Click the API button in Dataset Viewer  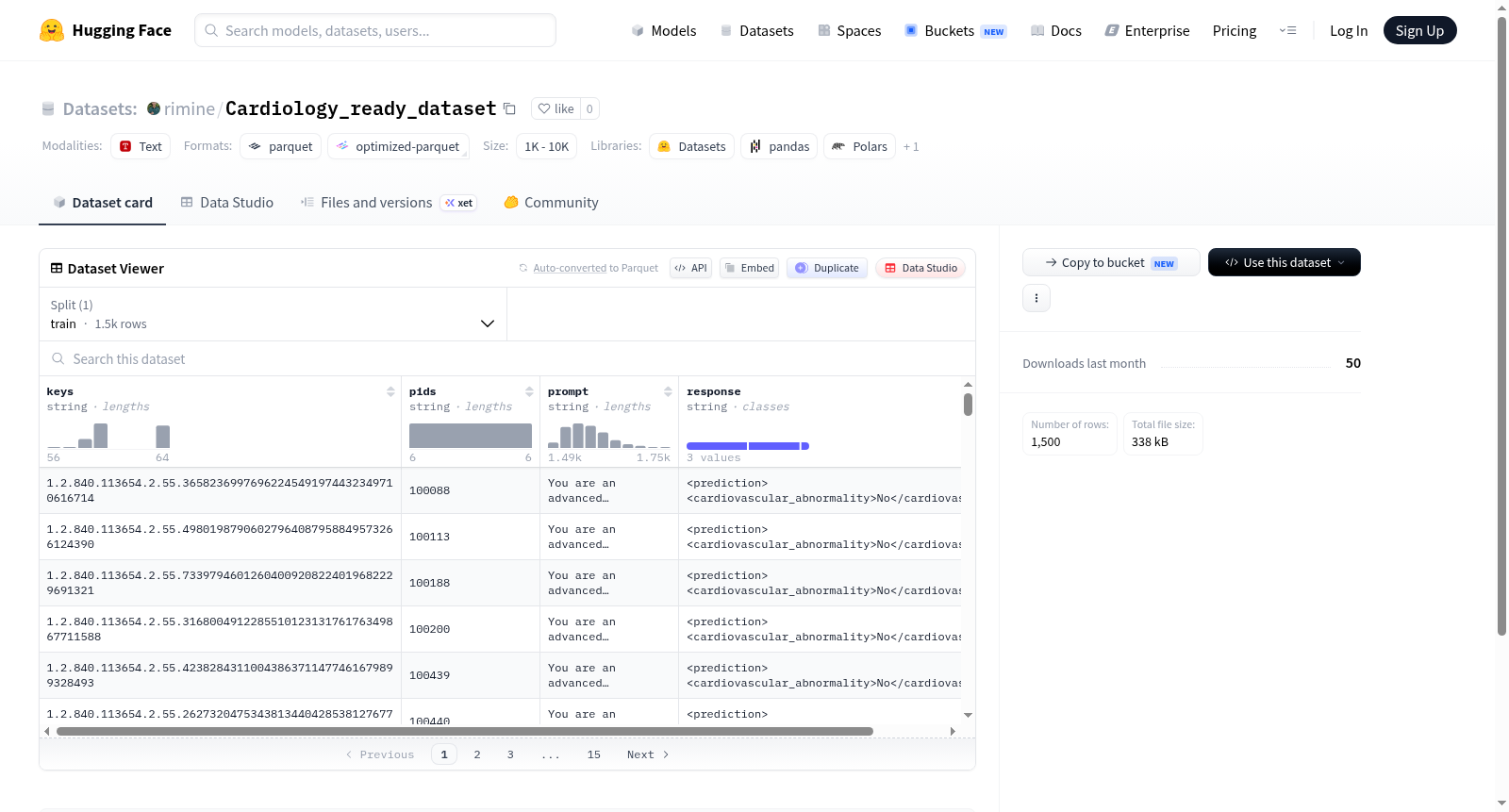(x=690, y=268)
